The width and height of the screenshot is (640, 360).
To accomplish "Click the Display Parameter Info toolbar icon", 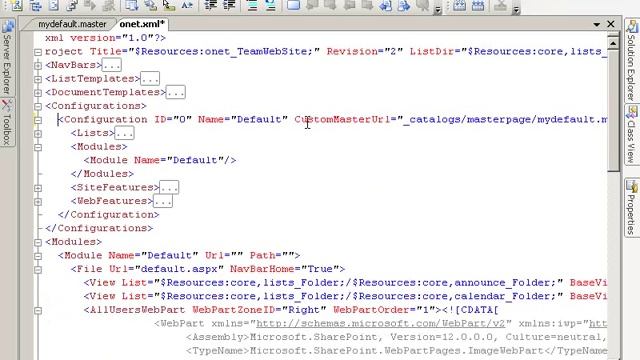I will pos(150,5).
